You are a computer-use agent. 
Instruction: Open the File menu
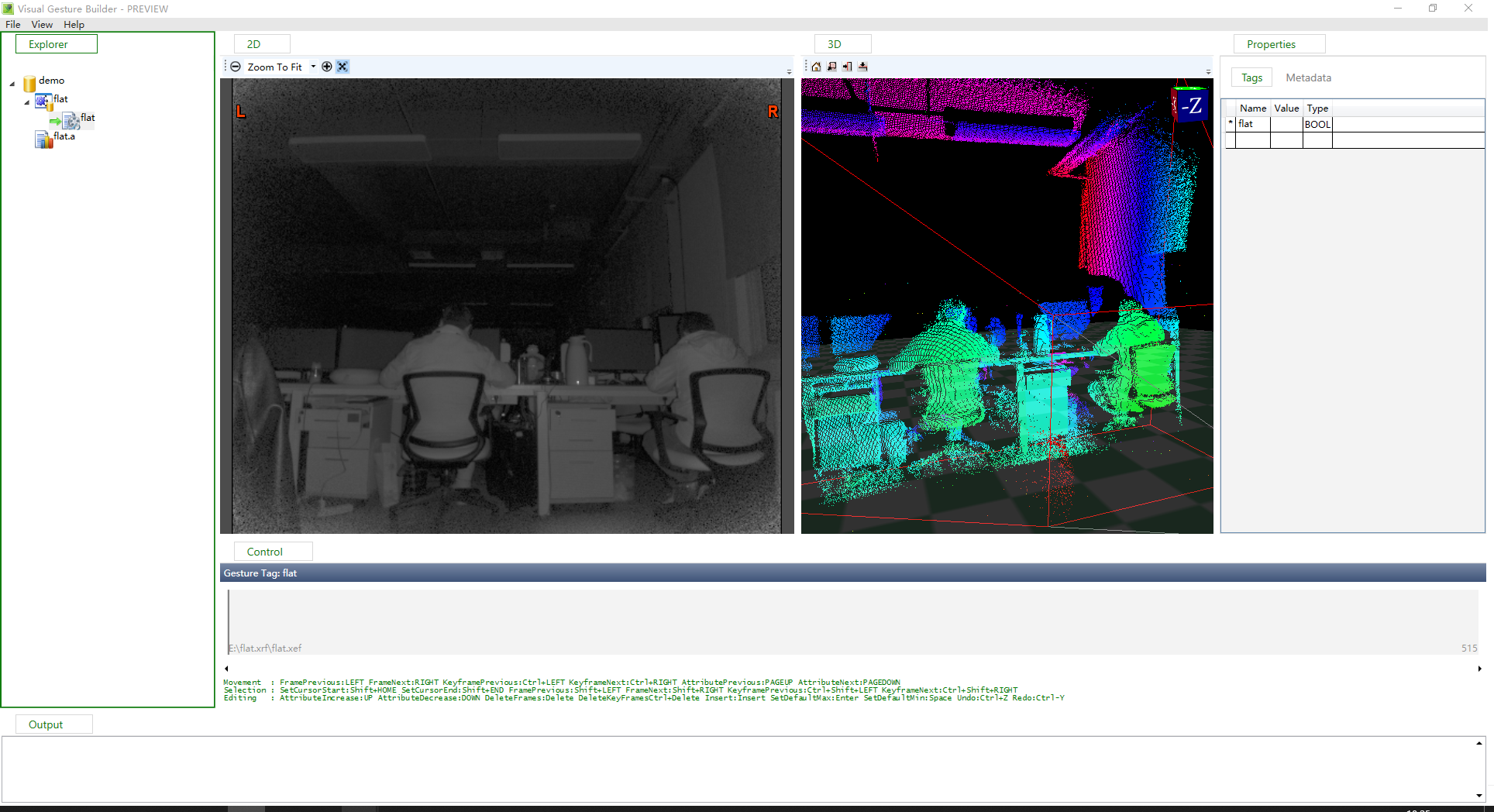pos(12,24)
